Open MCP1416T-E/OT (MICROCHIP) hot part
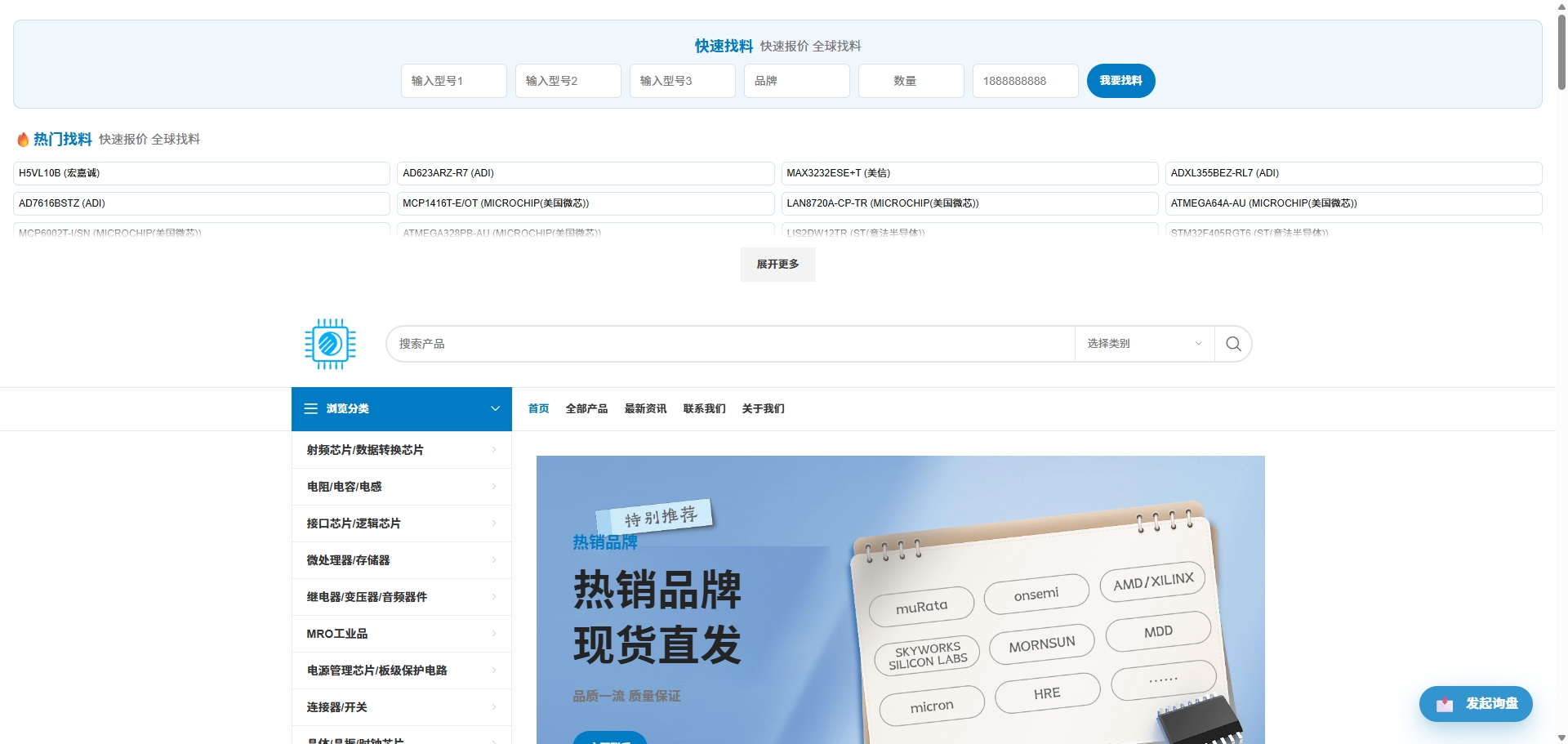Image resolution: width=1568 pixels, height=744 pixels. 586,203
